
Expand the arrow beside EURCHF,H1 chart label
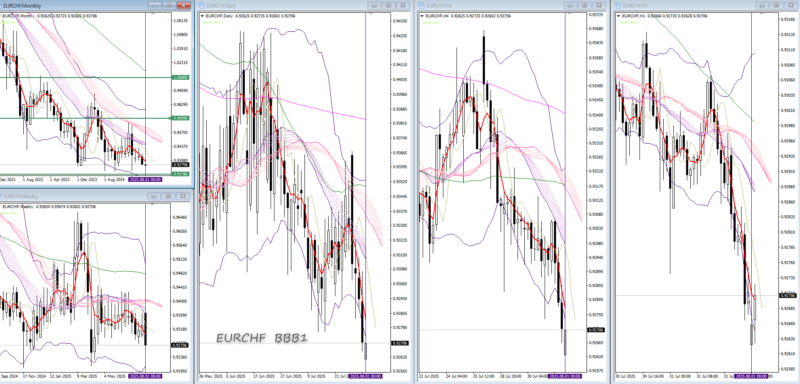coord(619,16)
